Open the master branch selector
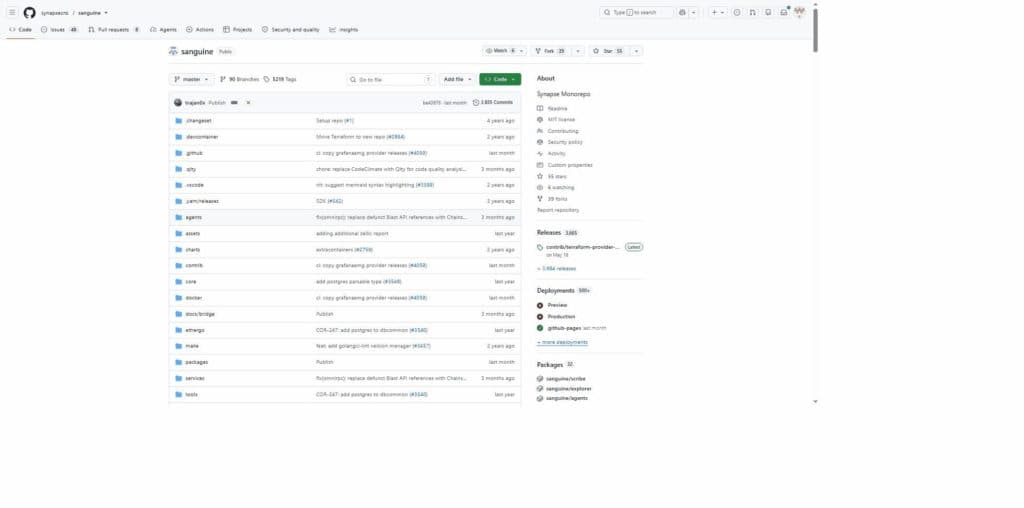The height and width of the screenshot is (508, 1024). click(x=191, y=79)
